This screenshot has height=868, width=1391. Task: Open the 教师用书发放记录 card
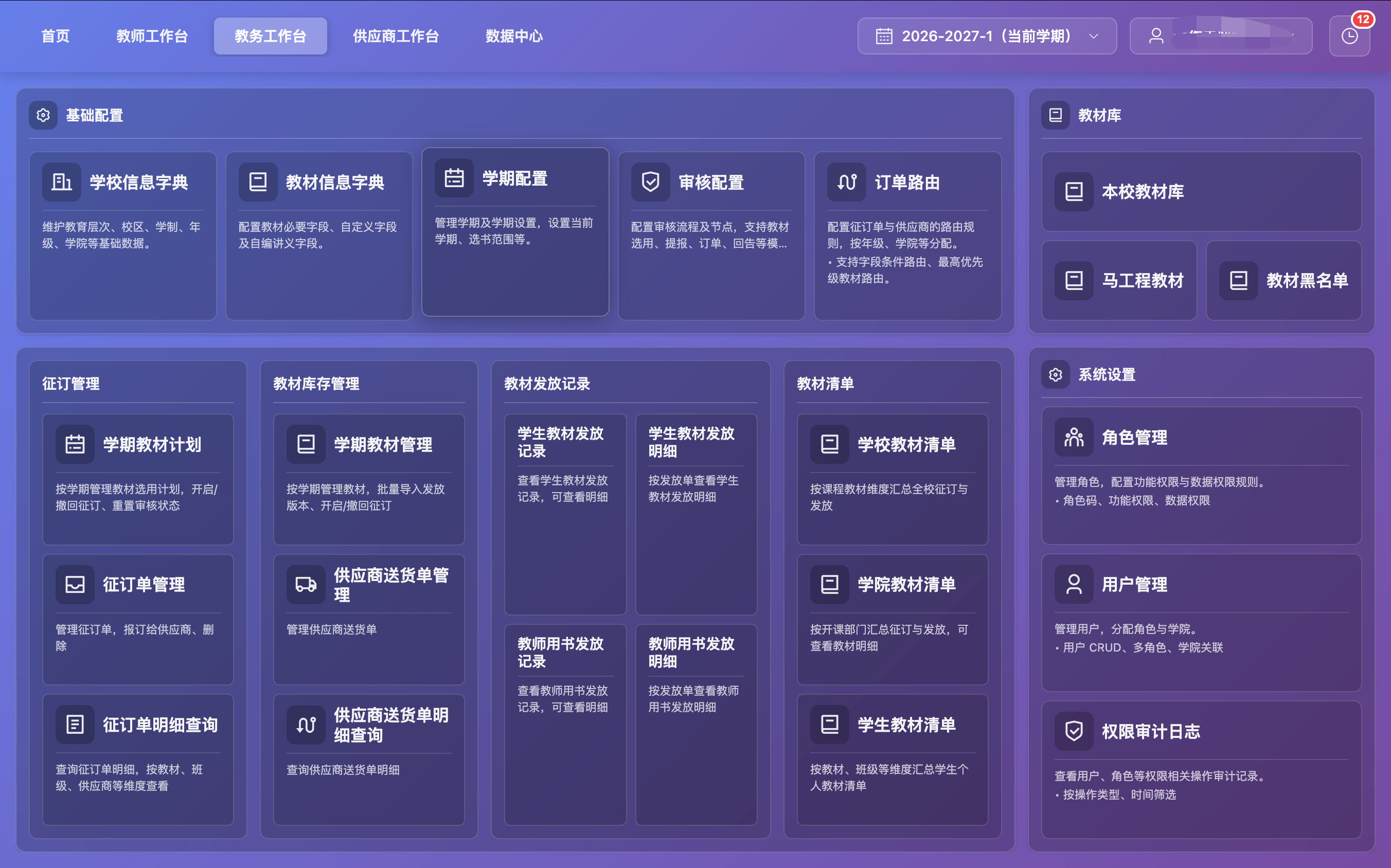[x=565, y=725]
